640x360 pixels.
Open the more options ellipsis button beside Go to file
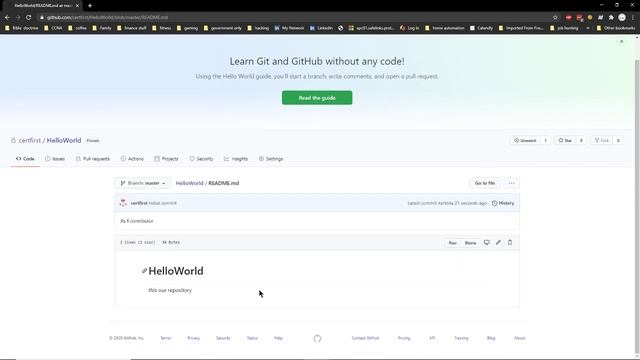point(511,183)
